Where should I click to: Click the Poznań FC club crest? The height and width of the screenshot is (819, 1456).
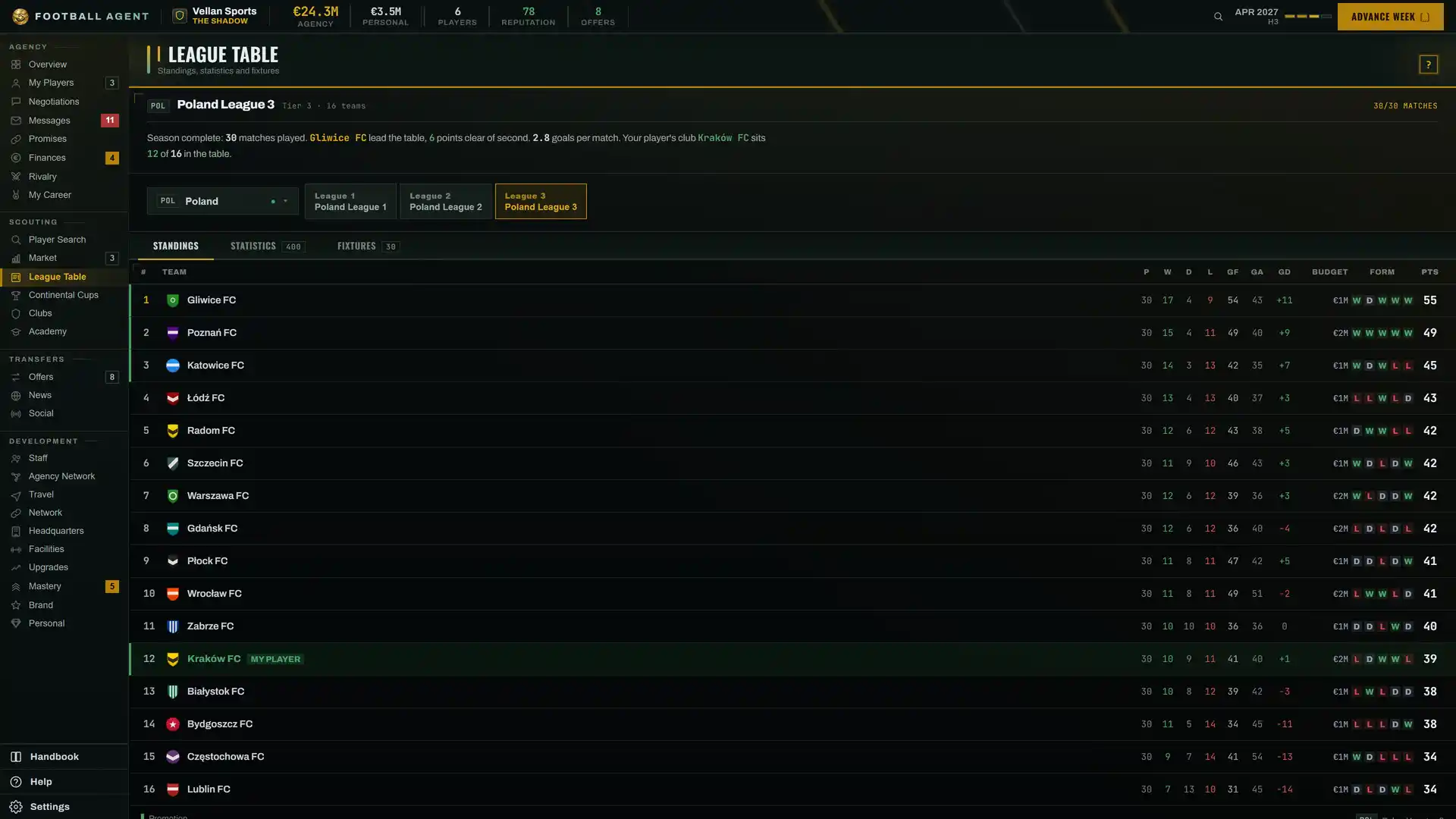tap(173, 333)
